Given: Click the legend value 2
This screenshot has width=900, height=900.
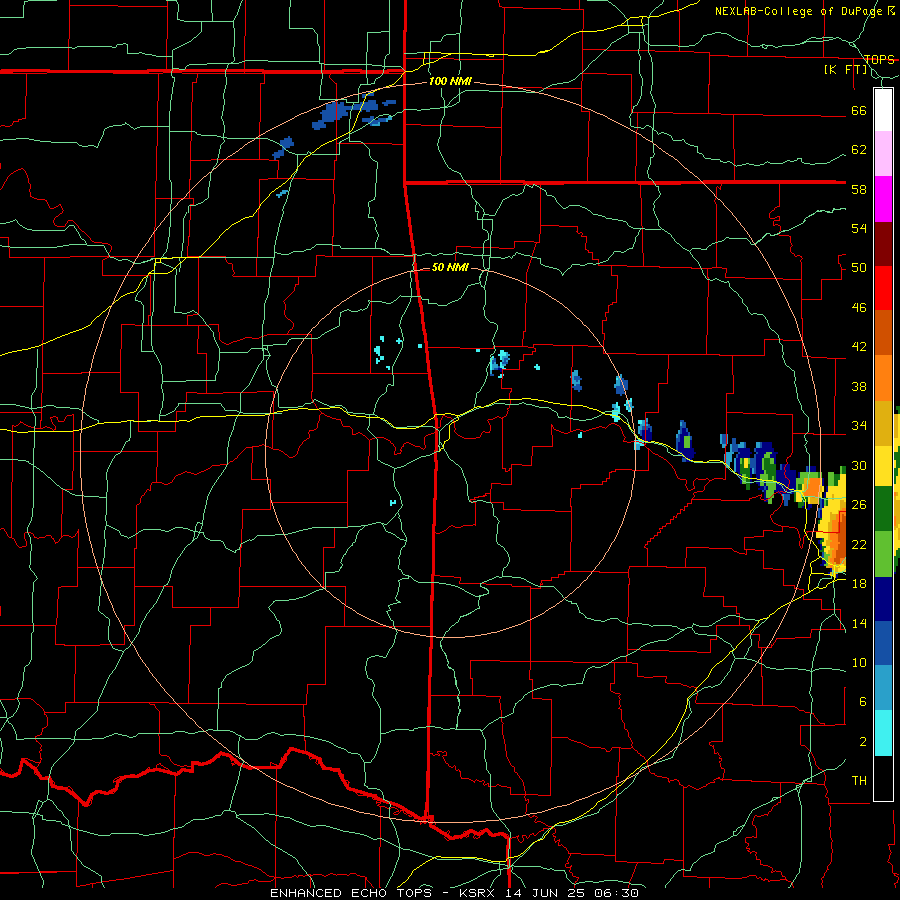Looking at the screenshot, I should (862, 742).
